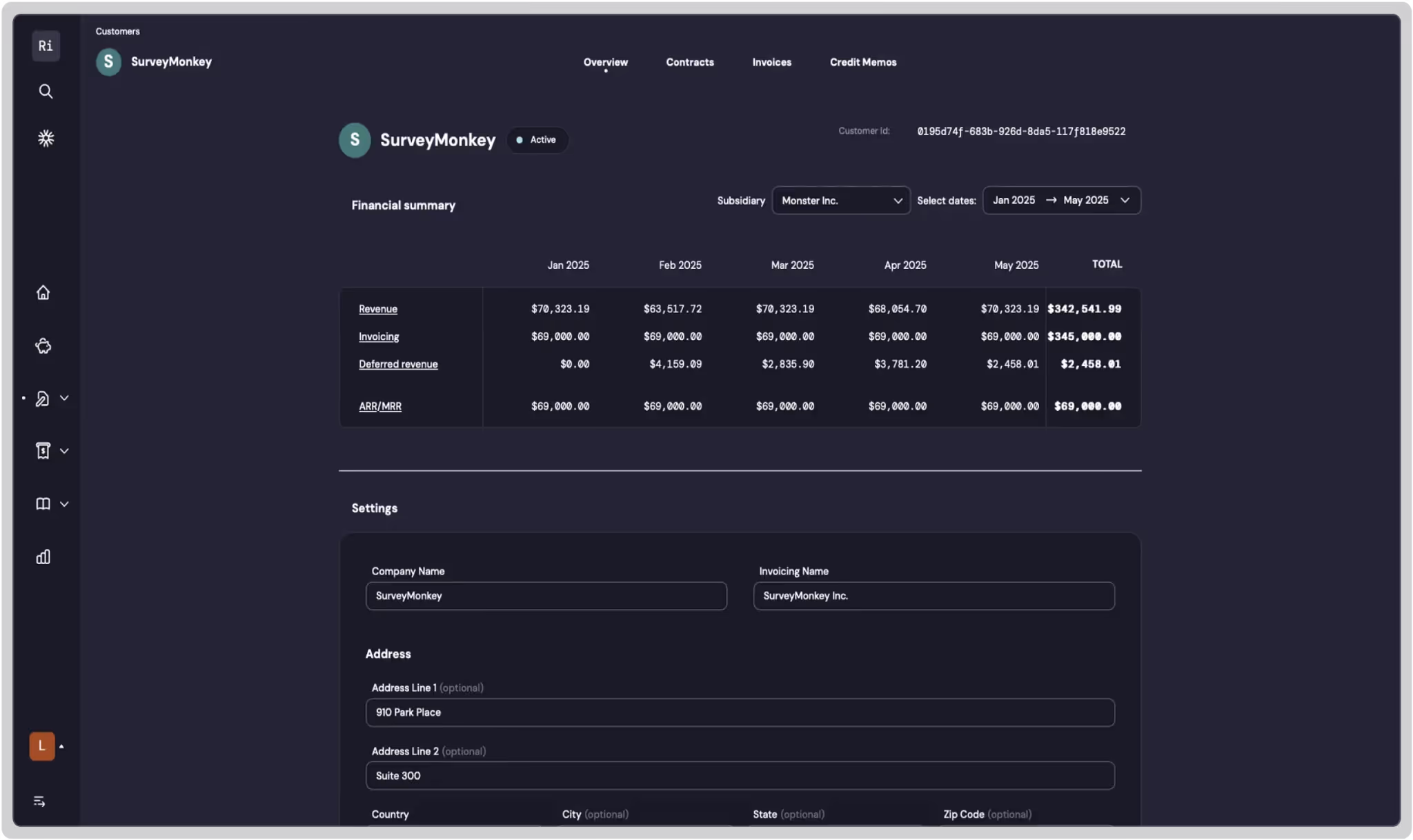Click the search magnifier icon in sidebar
The height and width of the screenshot is (840, 1413).
[x=46, y=91]
